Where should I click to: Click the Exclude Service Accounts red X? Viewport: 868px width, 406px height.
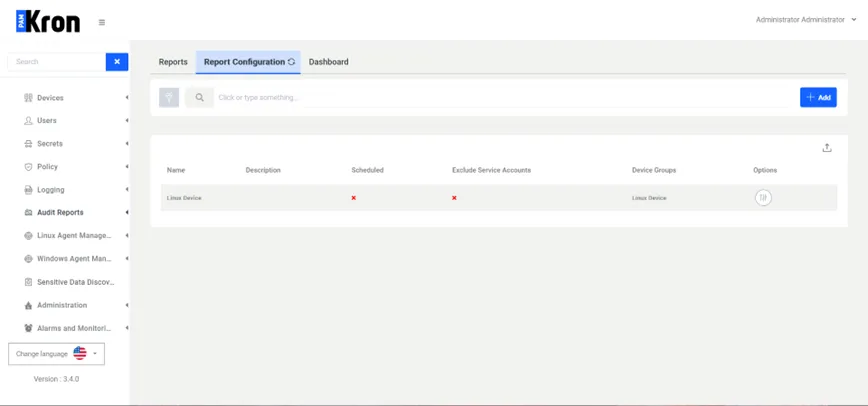(454, 198)
